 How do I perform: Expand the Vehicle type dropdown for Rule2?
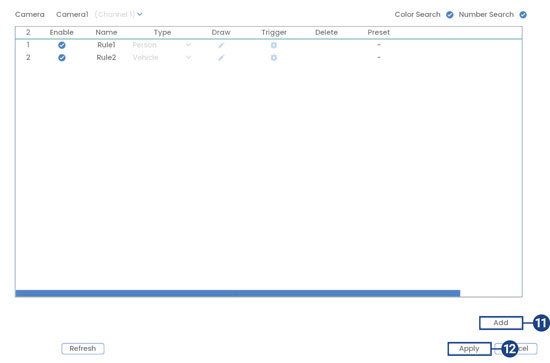[x=162, y=58]
